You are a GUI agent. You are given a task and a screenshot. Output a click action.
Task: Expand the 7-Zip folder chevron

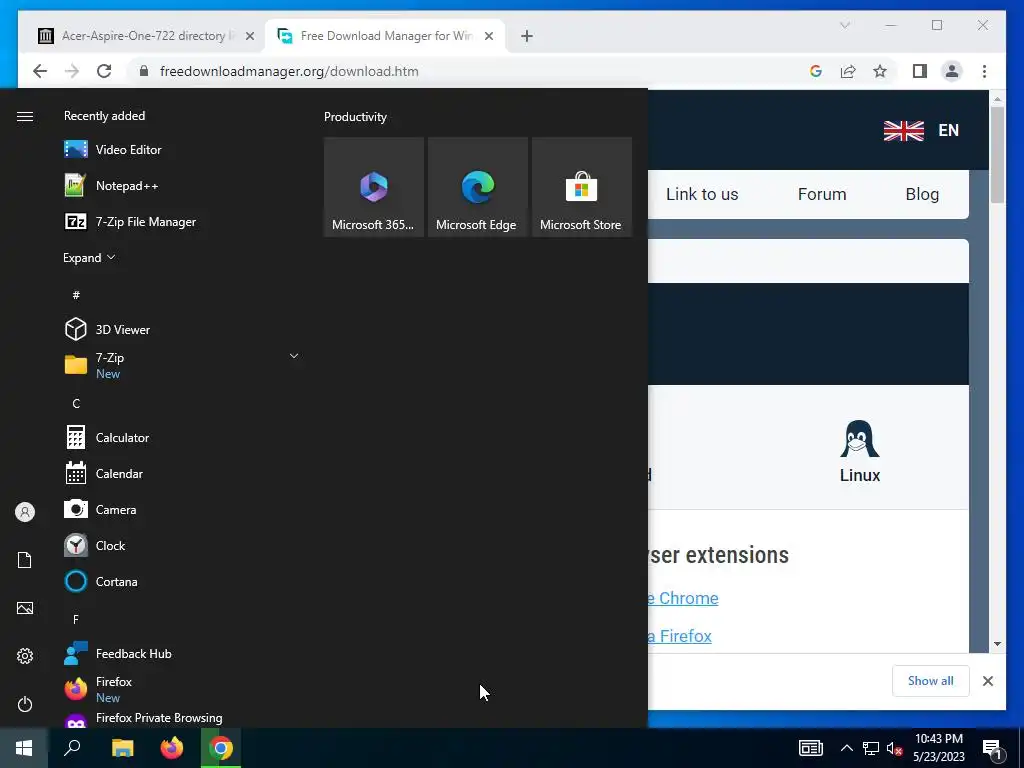[294, 356]
